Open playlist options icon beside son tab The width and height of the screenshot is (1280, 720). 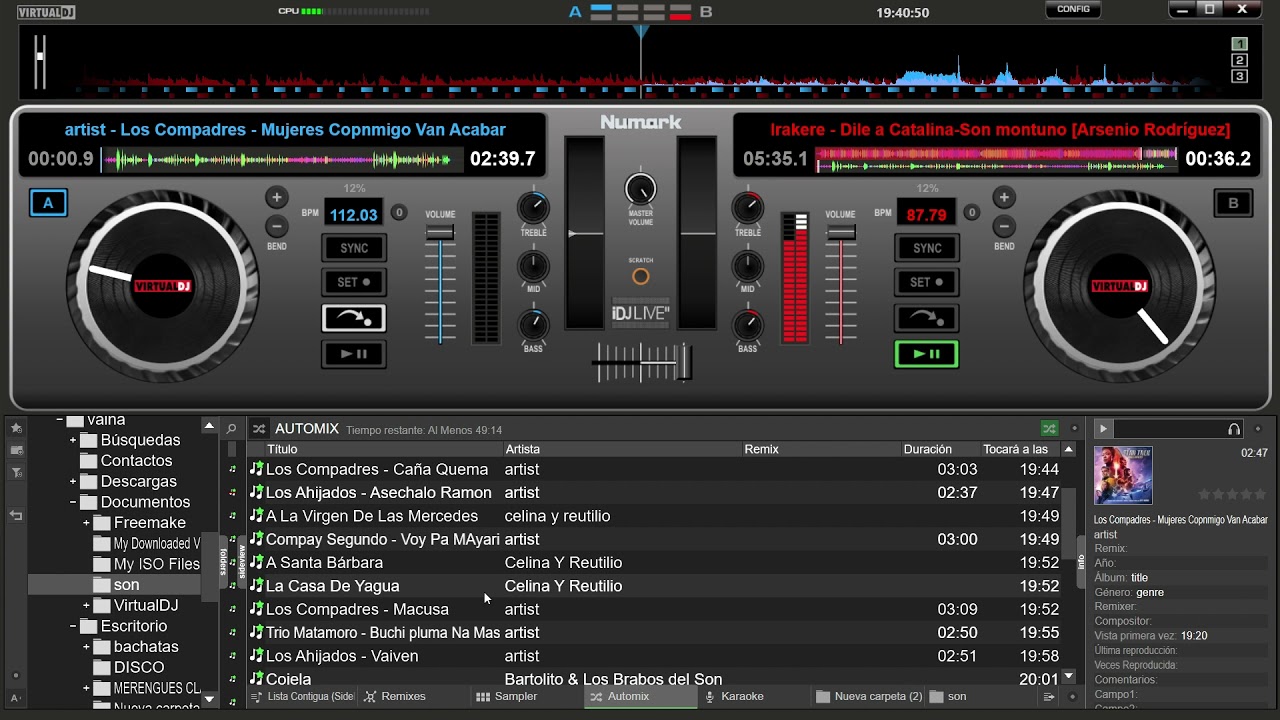[x=1049, y=697]
